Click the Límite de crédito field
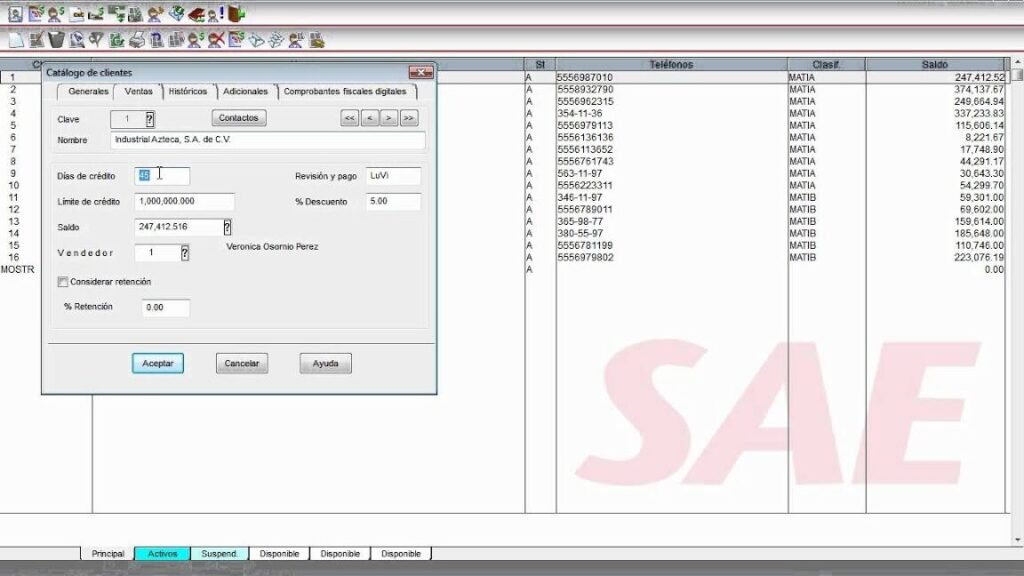This screenshot has height=576, width=1024. click(184, 201)
